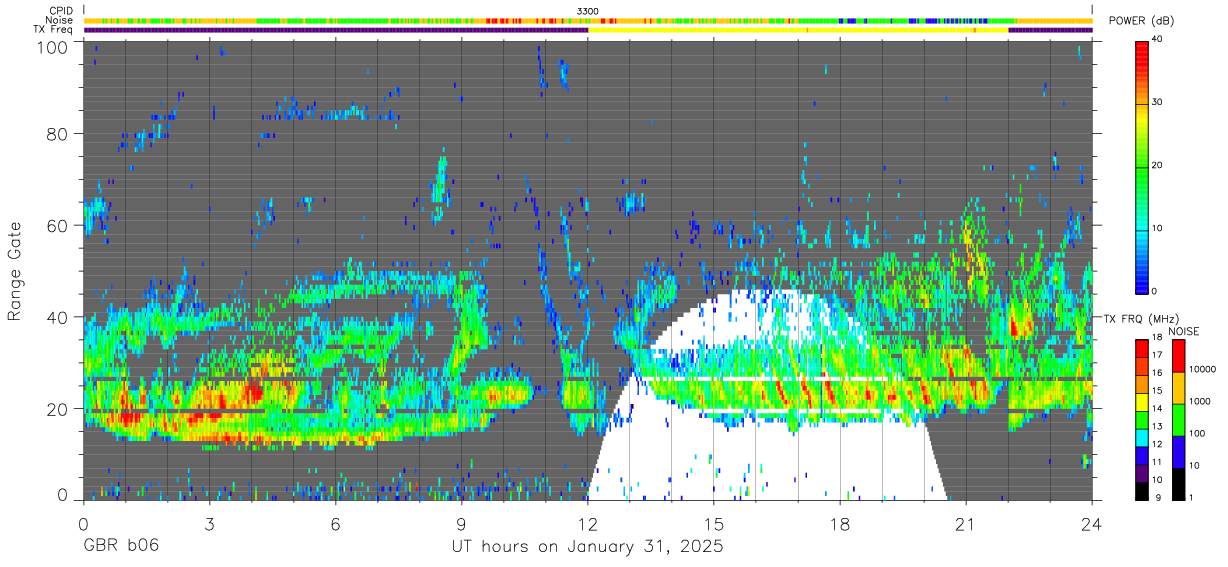Click the 30 label on POWER scale
This screenshot has width=1228, height=567.
tap(1157, 102)
